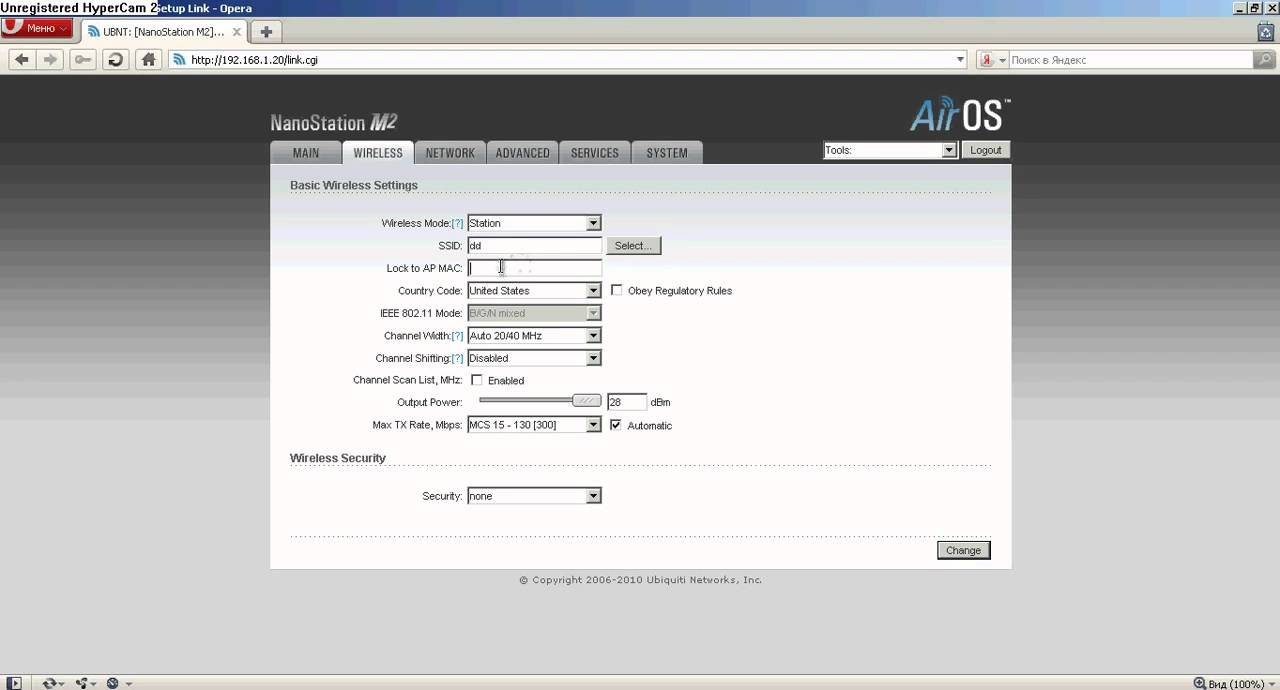This screenshot has height=690, width=1280.
Task: Click the feed icon in address bar
Action: coord(180,60)
